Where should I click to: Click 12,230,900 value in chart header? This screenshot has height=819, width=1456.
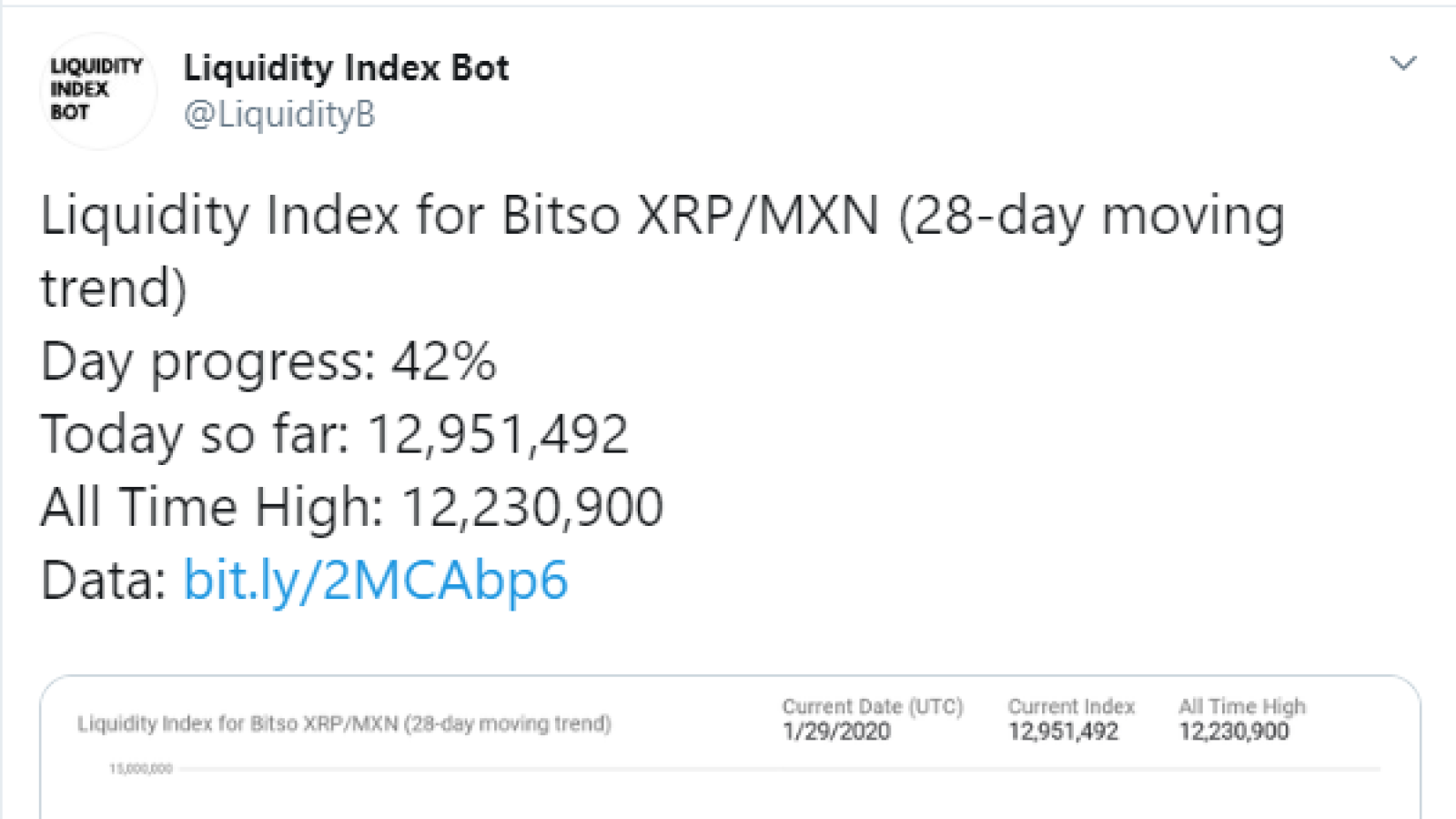point(1234,732)
